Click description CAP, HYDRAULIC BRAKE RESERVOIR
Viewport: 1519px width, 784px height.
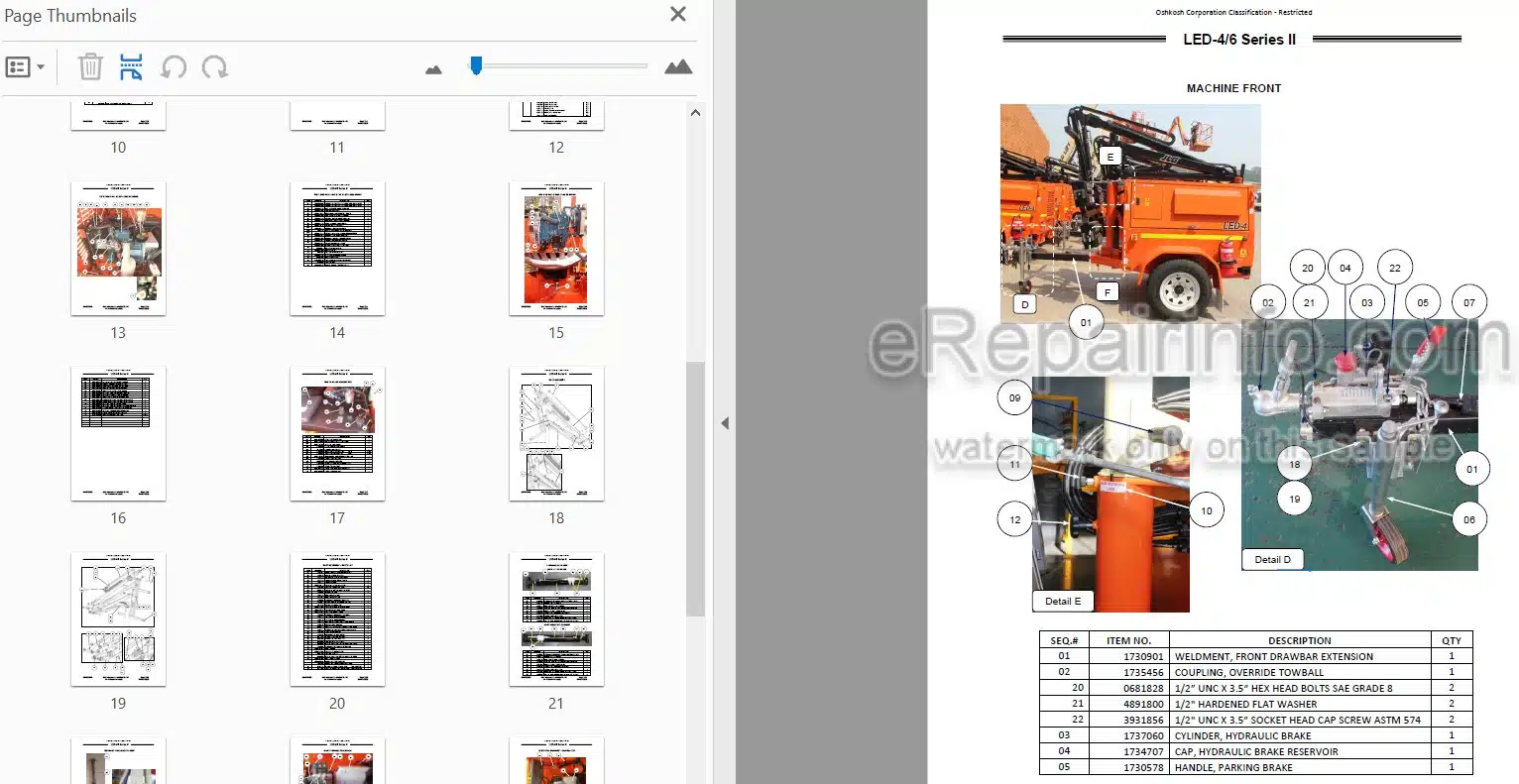point(1256,751)
